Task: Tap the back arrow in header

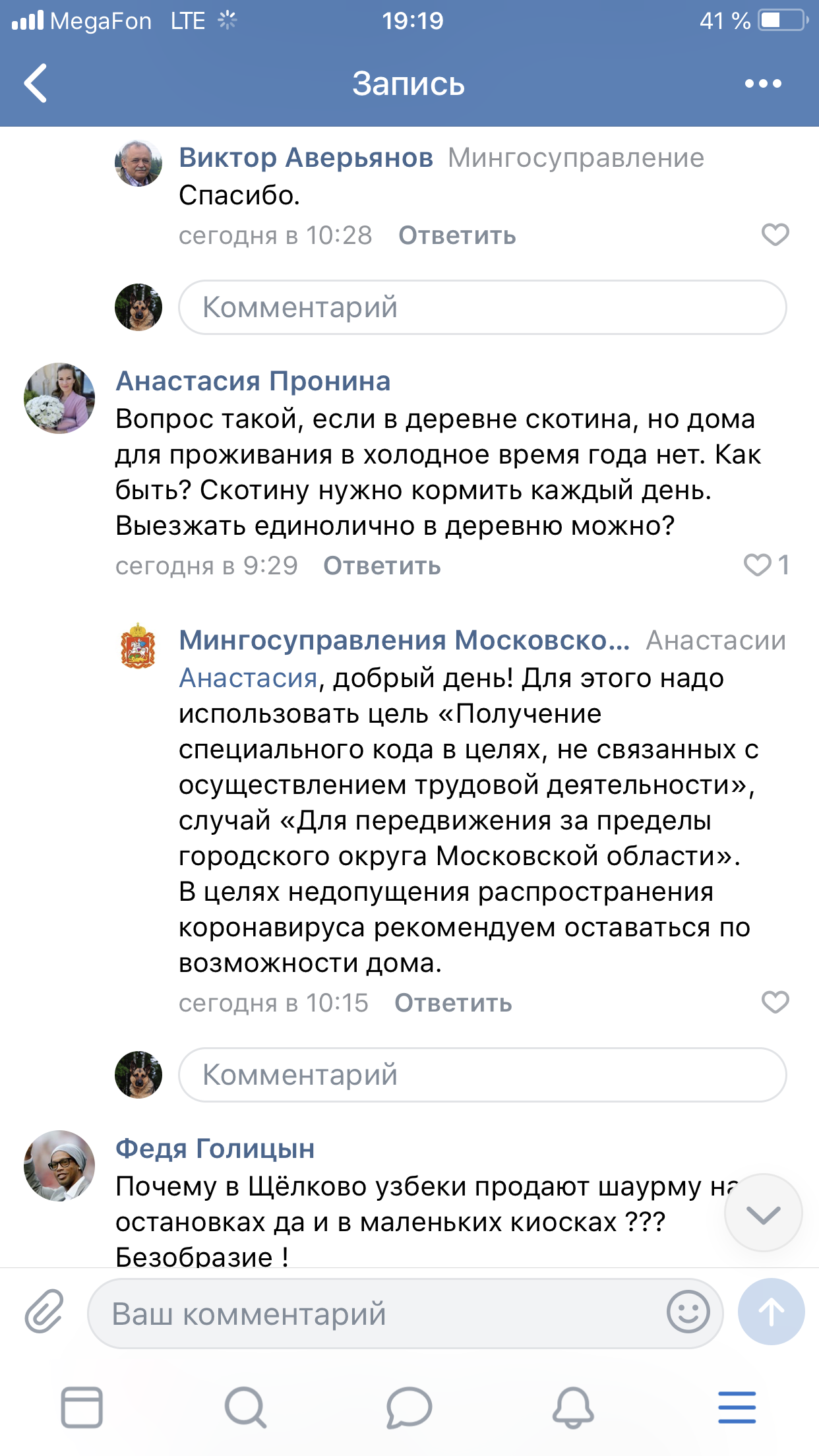Action: coord(36,83)
